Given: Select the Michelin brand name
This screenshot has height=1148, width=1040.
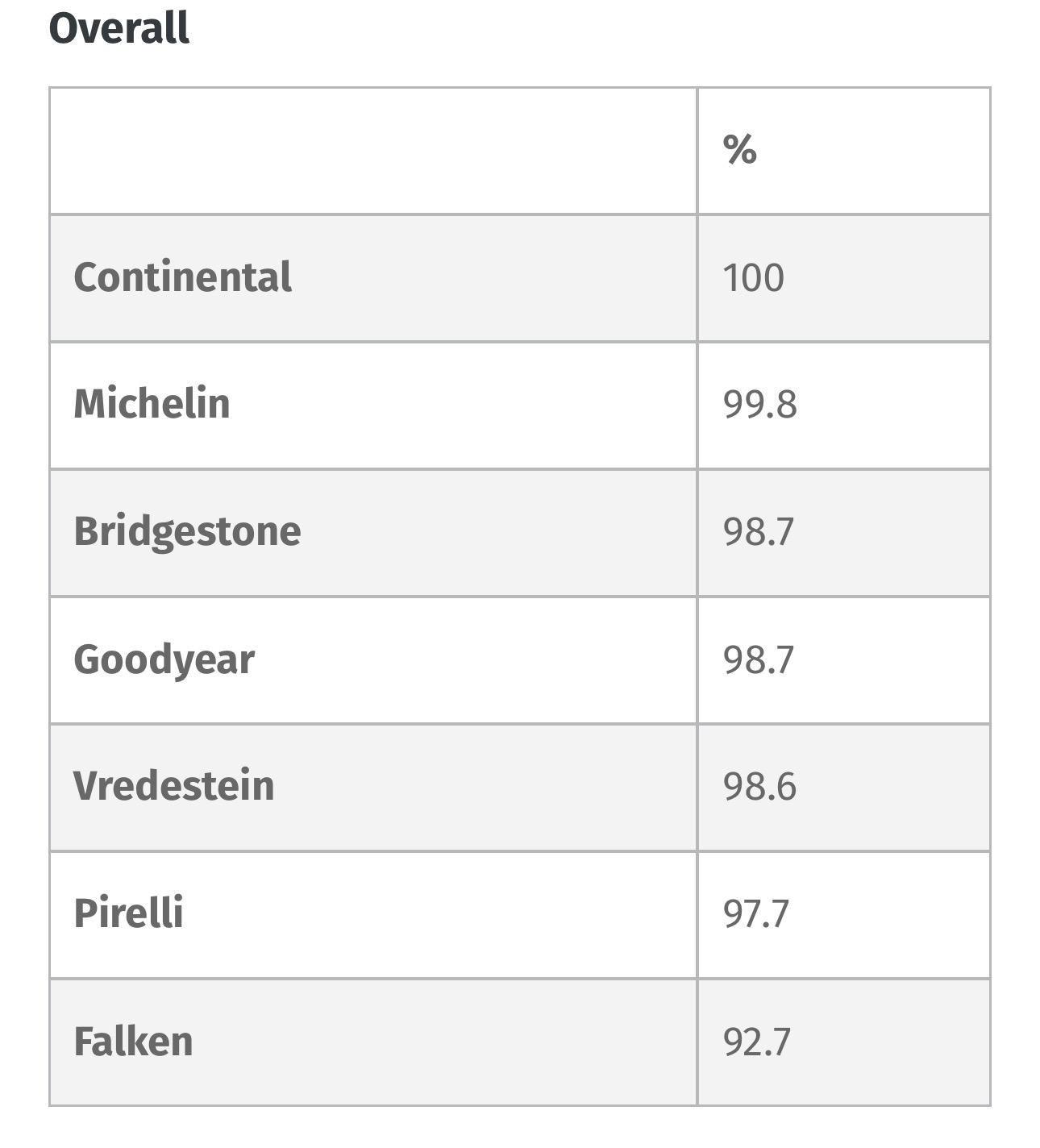Looking at the screenshot, I should point(152,404).
